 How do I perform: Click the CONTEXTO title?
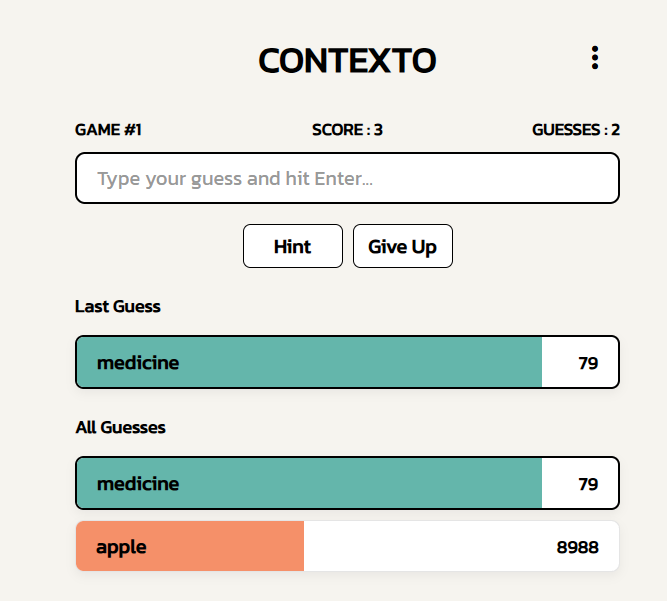point(347,60)
